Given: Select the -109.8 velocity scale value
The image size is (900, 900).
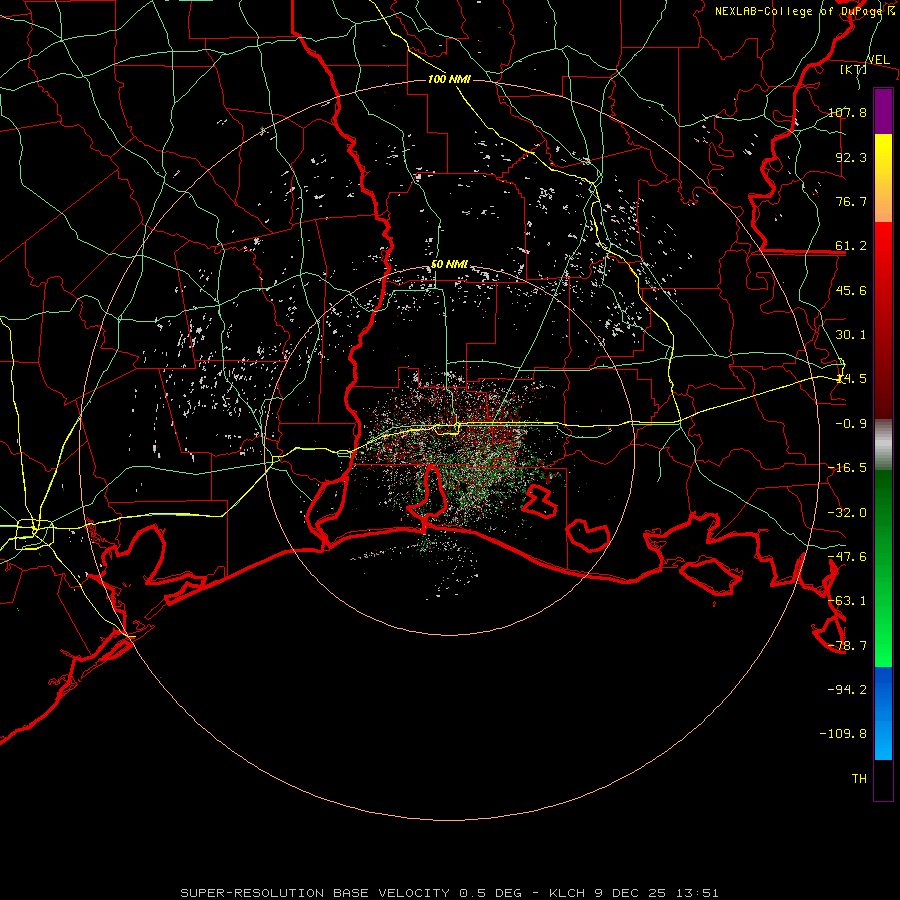Looking at the screenshot, I should (843, 734).
